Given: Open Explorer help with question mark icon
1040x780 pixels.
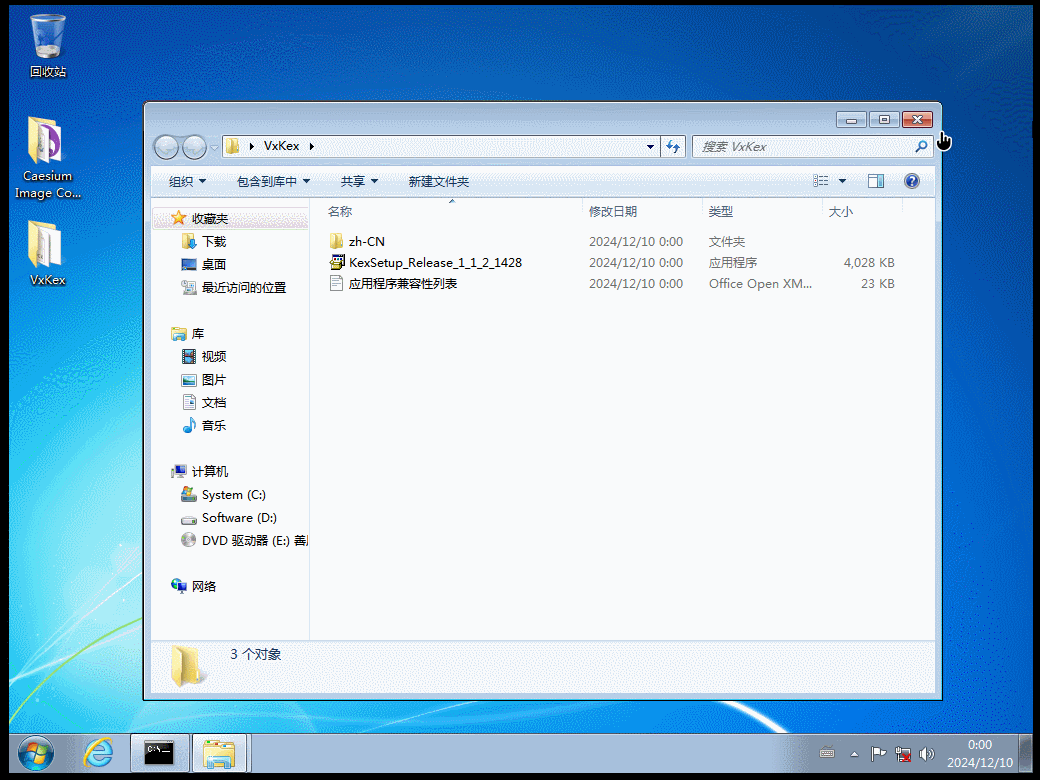Looking at the screenshot, I should tap(912, 180).
